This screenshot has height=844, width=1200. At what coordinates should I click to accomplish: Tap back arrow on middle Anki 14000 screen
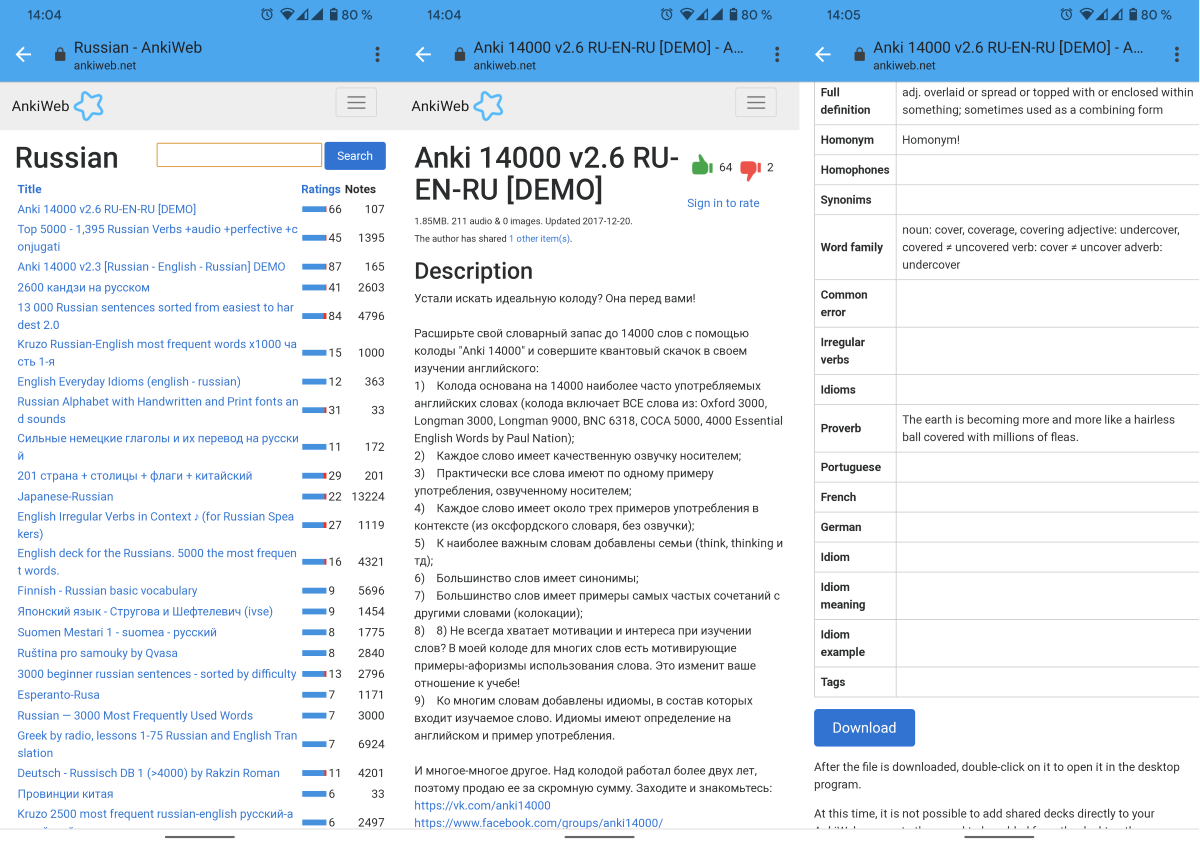423,55
